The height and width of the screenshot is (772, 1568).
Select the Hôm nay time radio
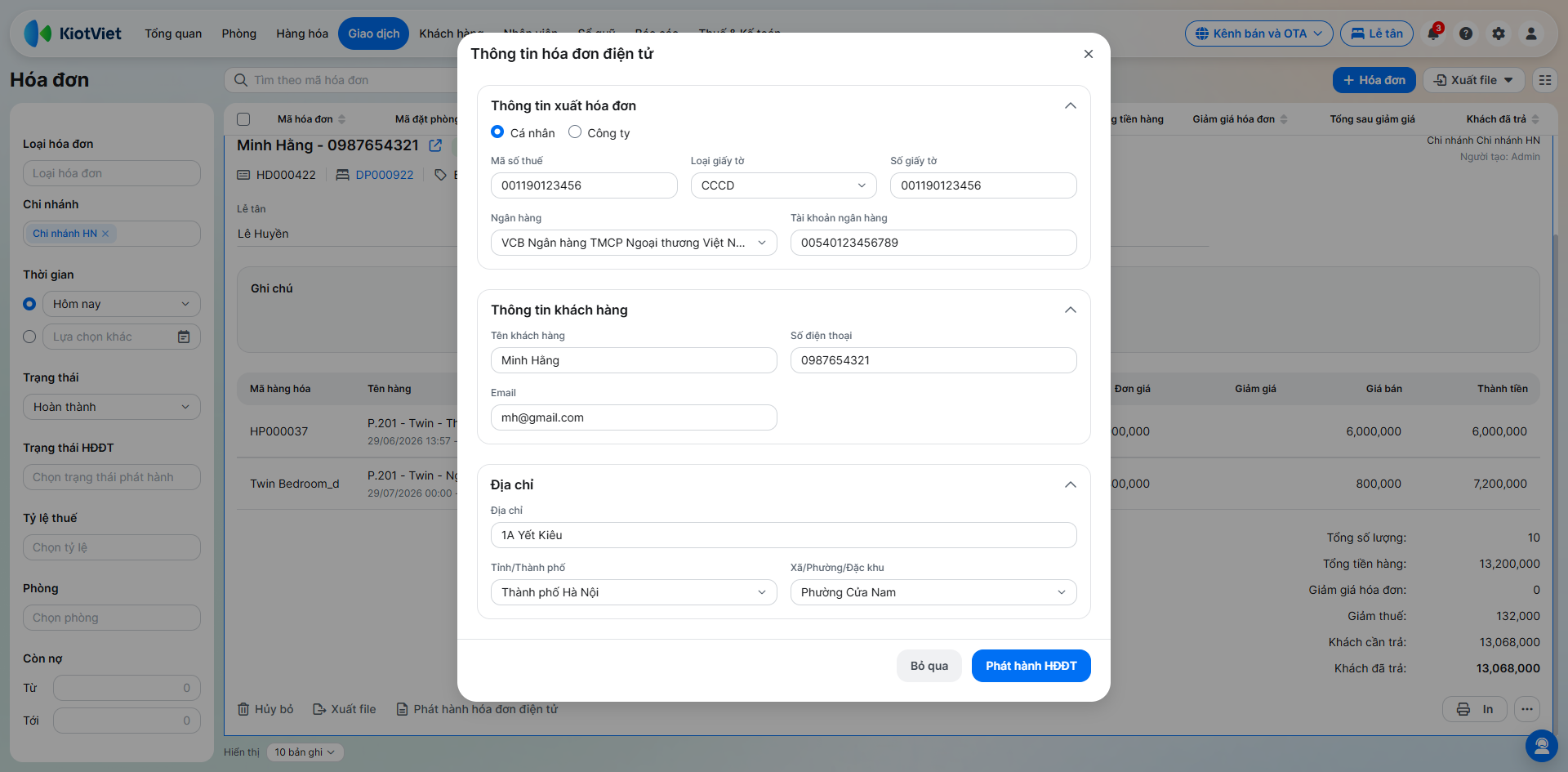click(x=29, y=304)
